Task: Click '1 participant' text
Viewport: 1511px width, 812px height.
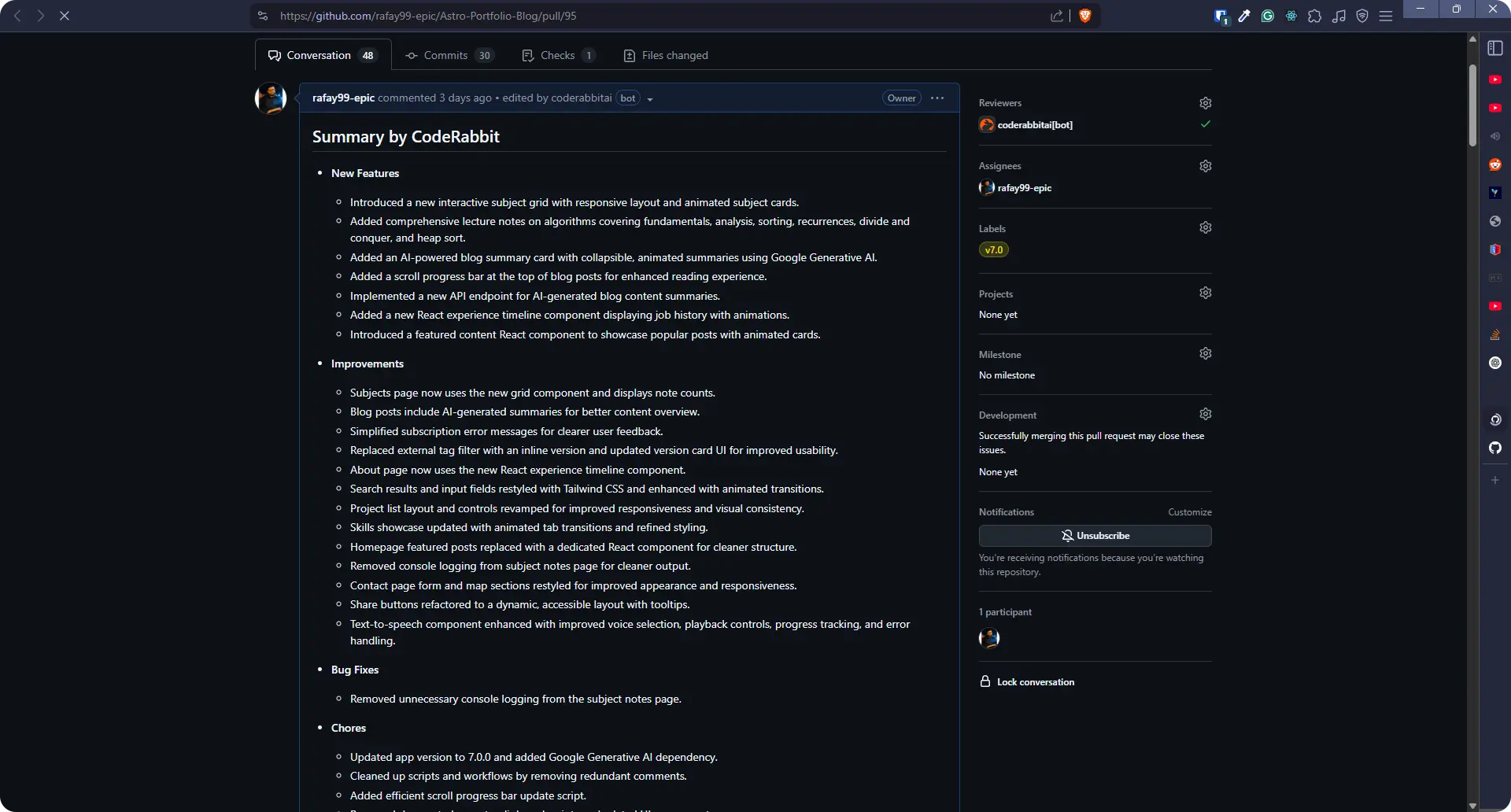Action: (1005, 612)
